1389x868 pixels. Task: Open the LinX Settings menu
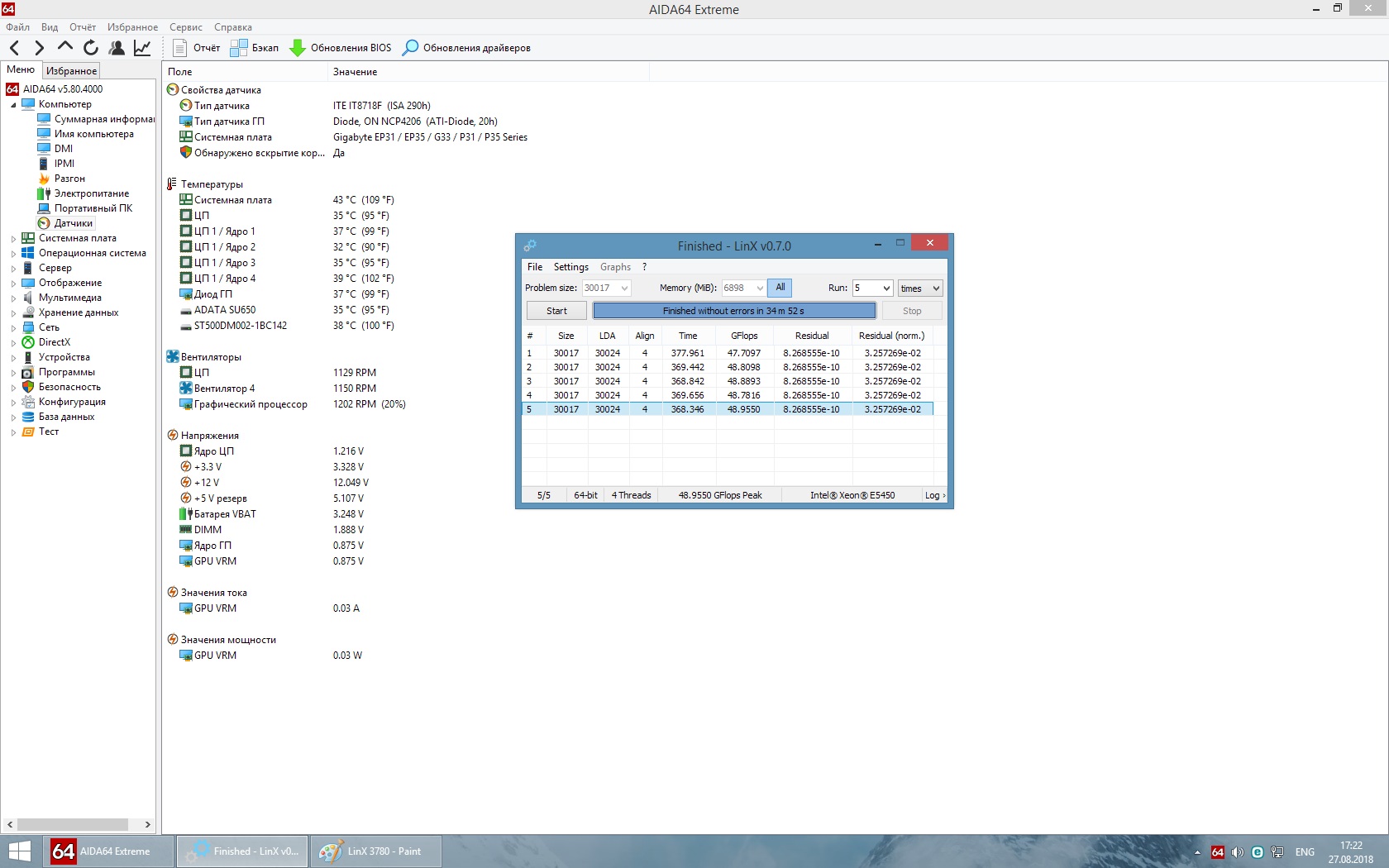571,267
